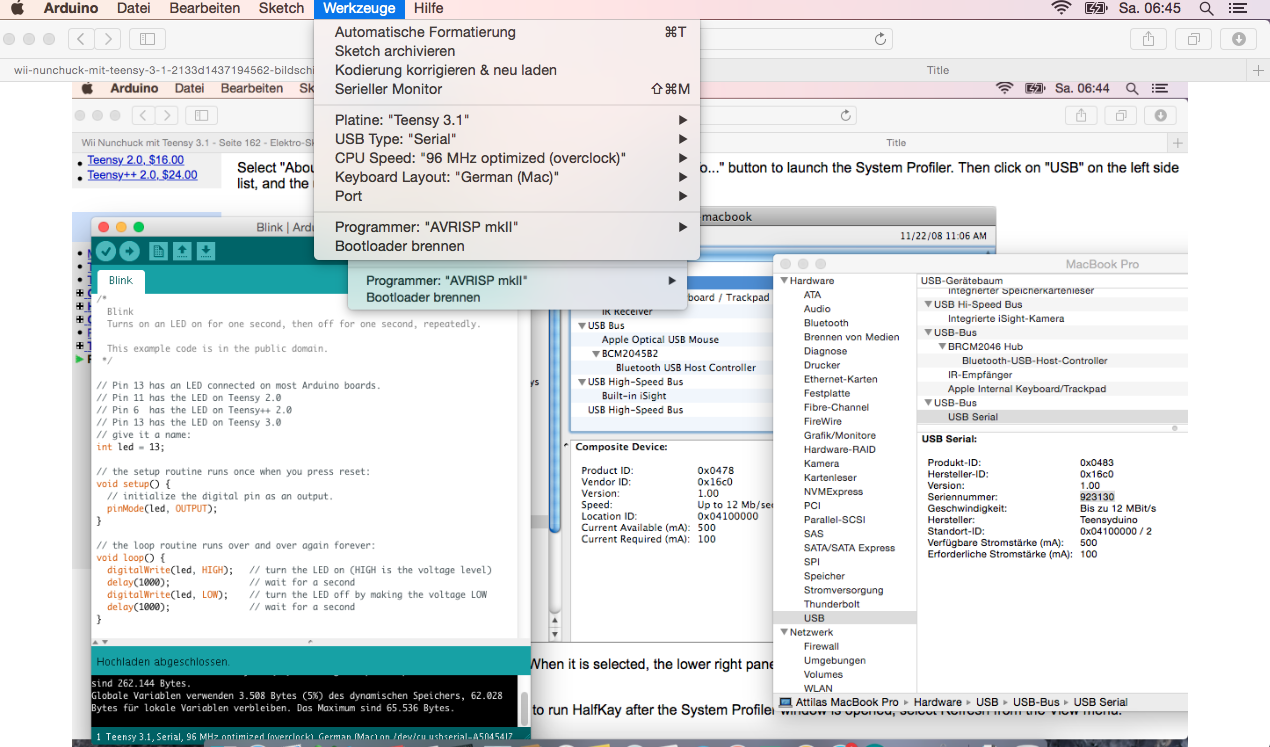Collapse Hardware section in MacBook Pro sidebar
This screenshot has width=1270, height=747.
click(x=782, y=281)
